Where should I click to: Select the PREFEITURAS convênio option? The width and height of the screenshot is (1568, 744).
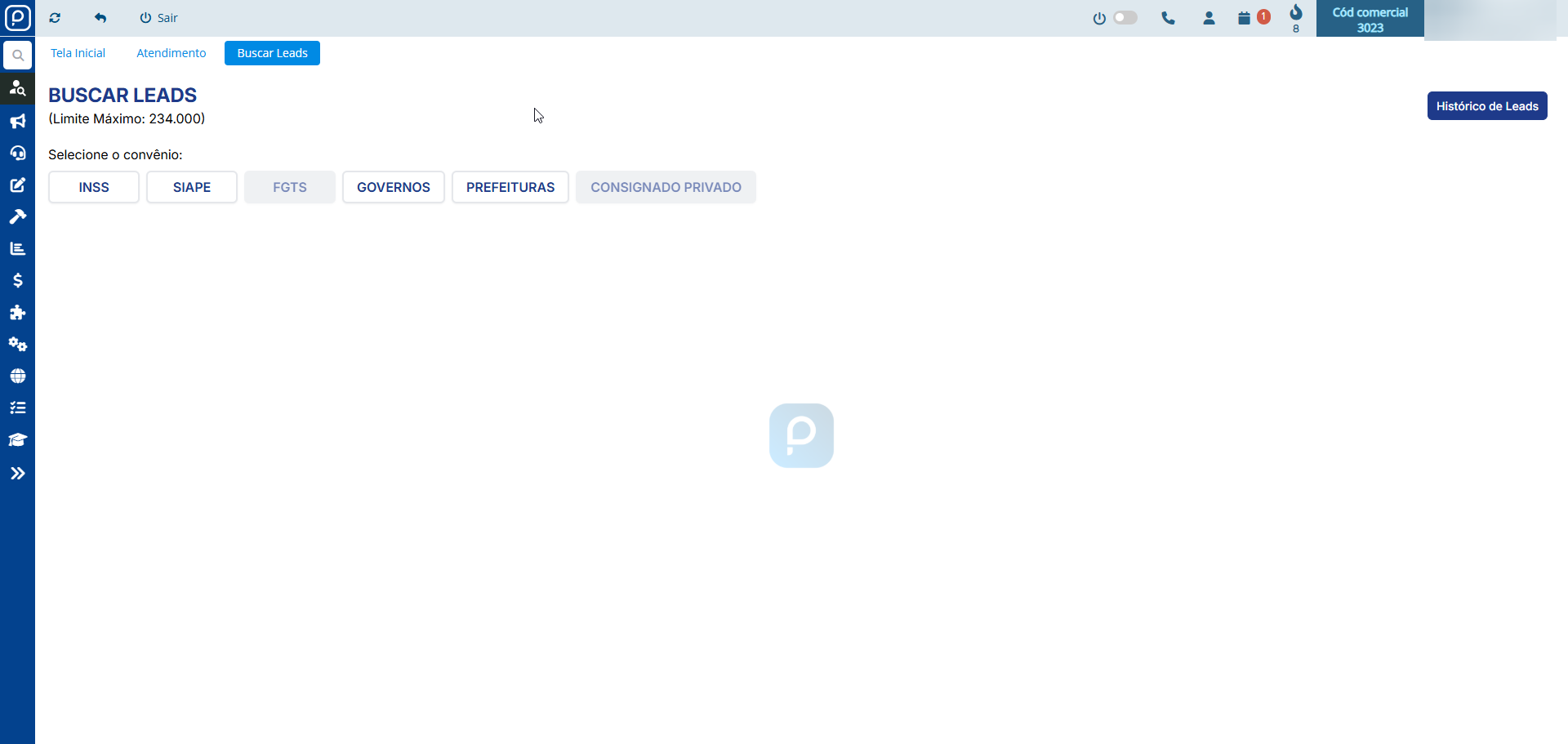(x=510, y=187)
